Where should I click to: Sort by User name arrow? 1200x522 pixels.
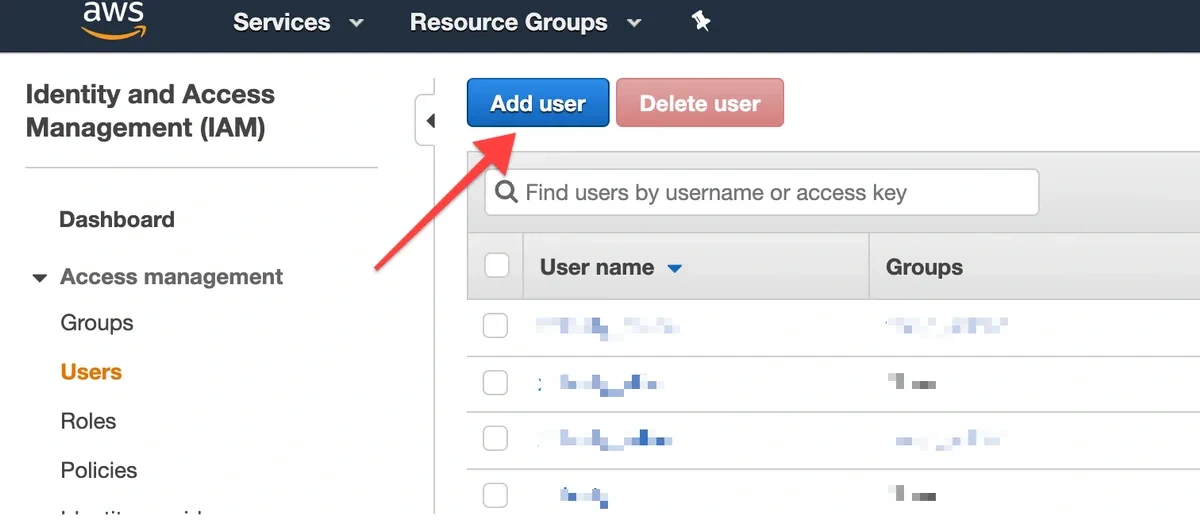point(674,268)
